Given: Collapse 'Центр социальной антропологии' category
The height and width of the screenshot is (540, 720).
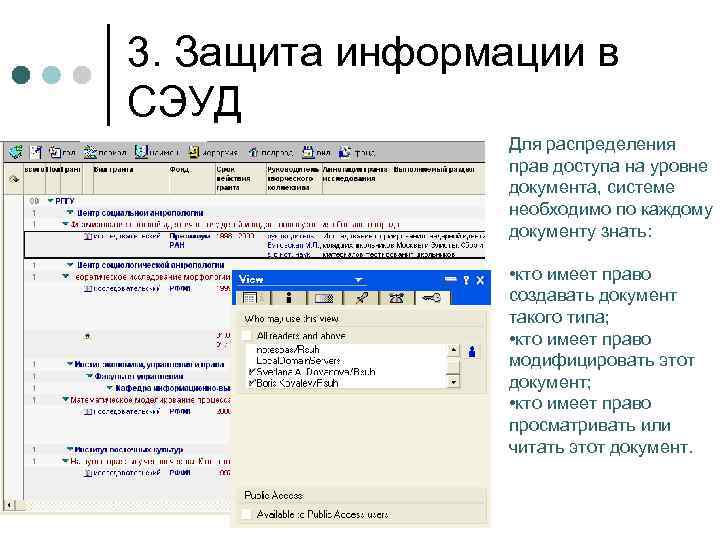Looking at the screenshot, I should [x=70, y=212].
